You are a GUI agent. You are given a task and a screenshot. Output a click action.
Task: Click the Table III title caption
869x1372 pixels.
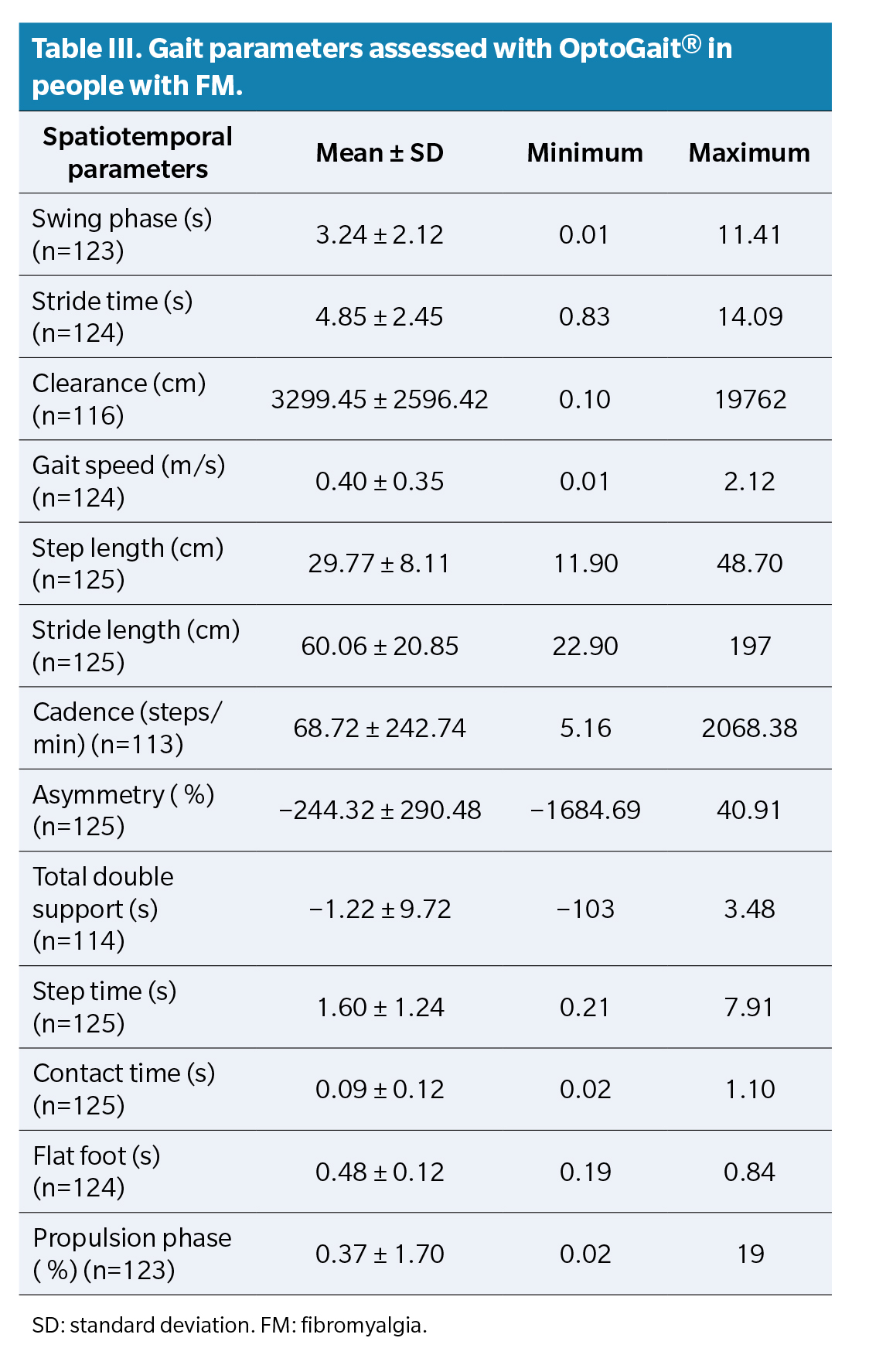pos(381,67)
